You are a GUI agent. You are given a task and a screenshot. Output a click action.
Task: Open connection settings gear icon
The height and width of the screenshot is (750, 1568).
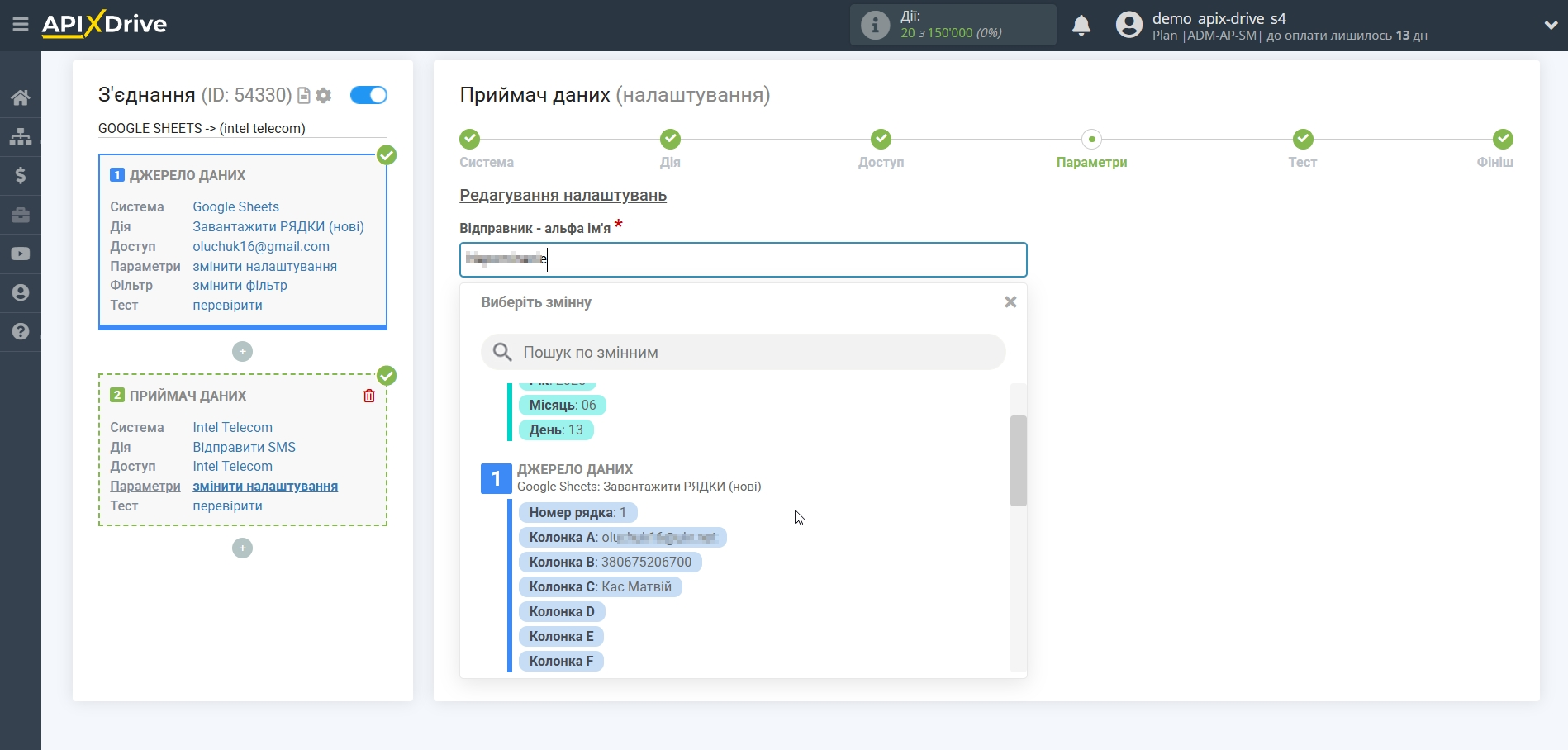(x=324, y=96)
